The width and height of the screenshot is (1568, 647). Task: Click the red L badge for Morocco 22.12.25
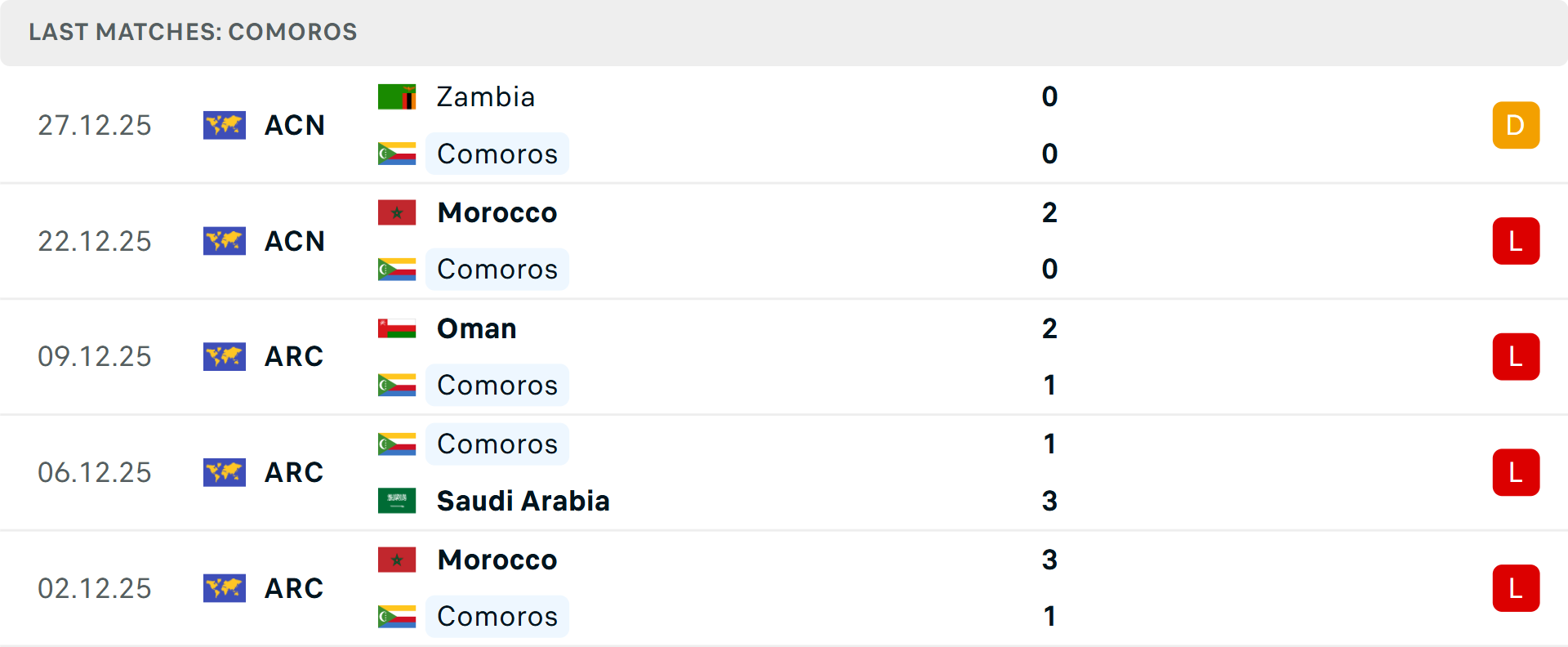[x=1516, y=241]
